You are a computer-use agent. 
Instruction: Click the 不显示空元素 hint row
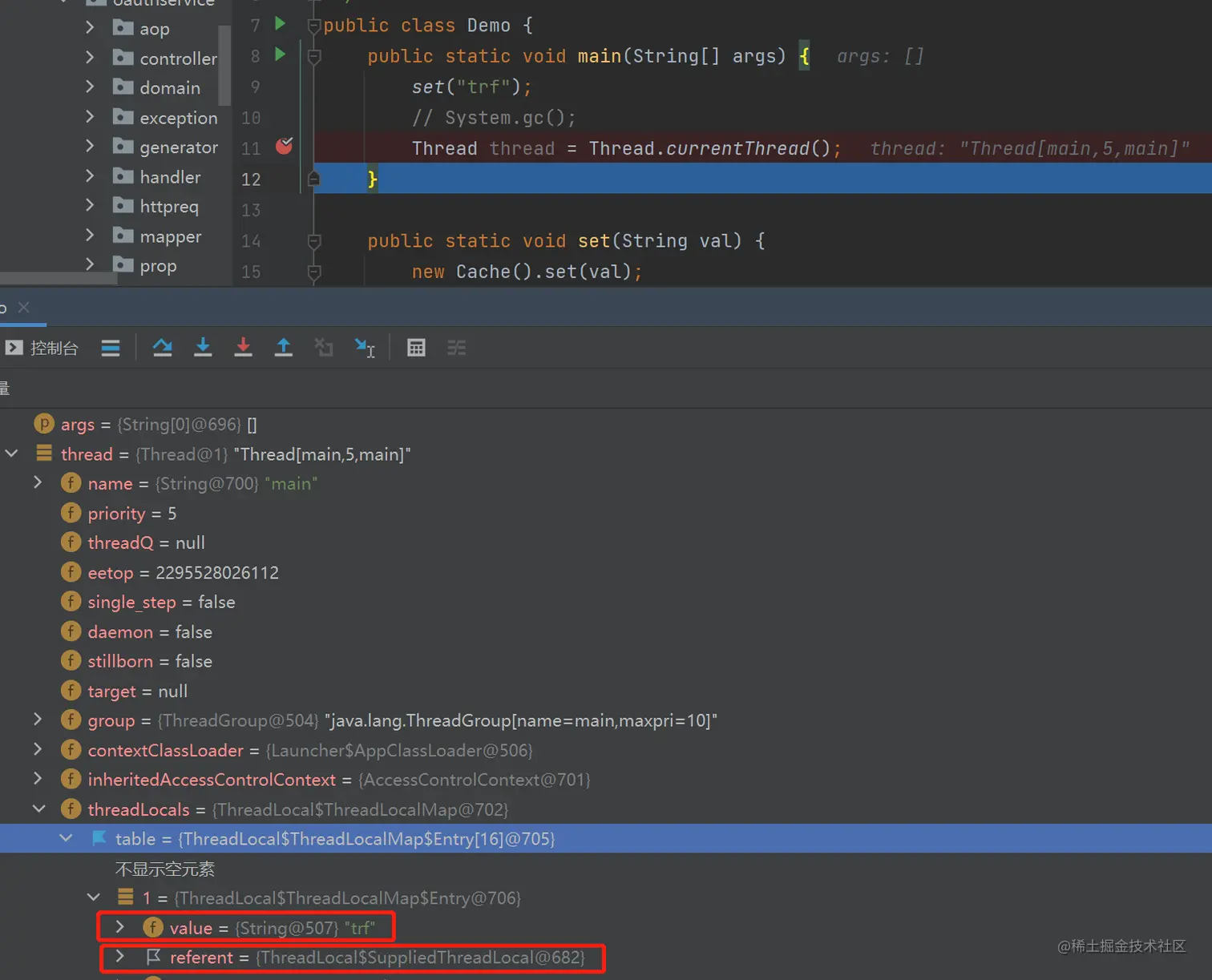pos(165,869)
